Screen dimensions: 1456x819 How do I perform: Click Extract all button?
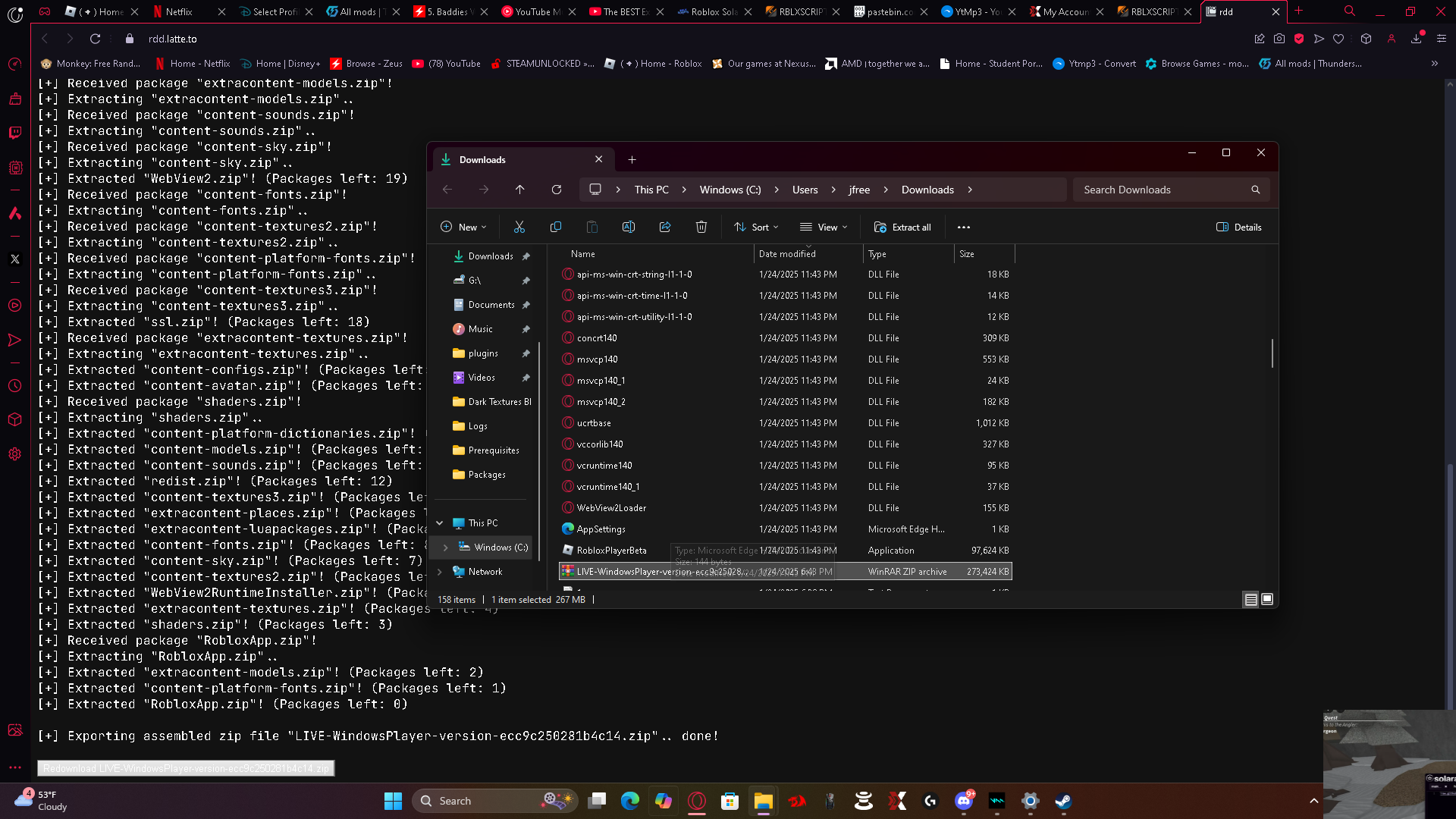pos(902,227)
